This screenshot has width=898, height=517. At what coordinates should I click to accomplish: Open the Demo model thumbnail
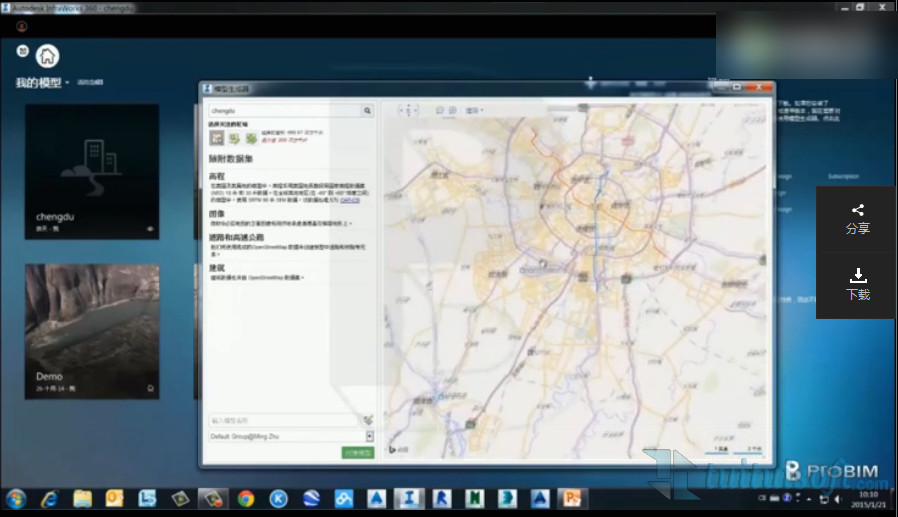coord(91,331)
